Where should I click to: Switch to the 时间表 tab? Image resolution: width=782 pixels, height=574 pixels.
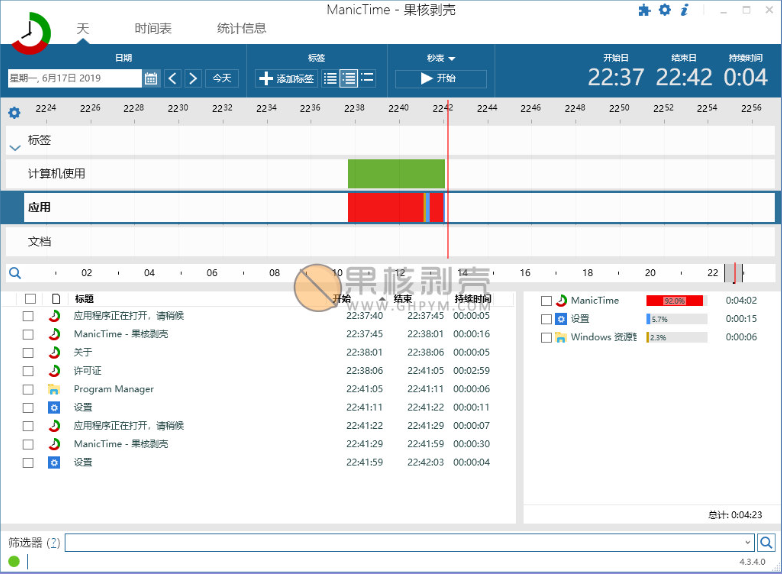coord(153,28)
